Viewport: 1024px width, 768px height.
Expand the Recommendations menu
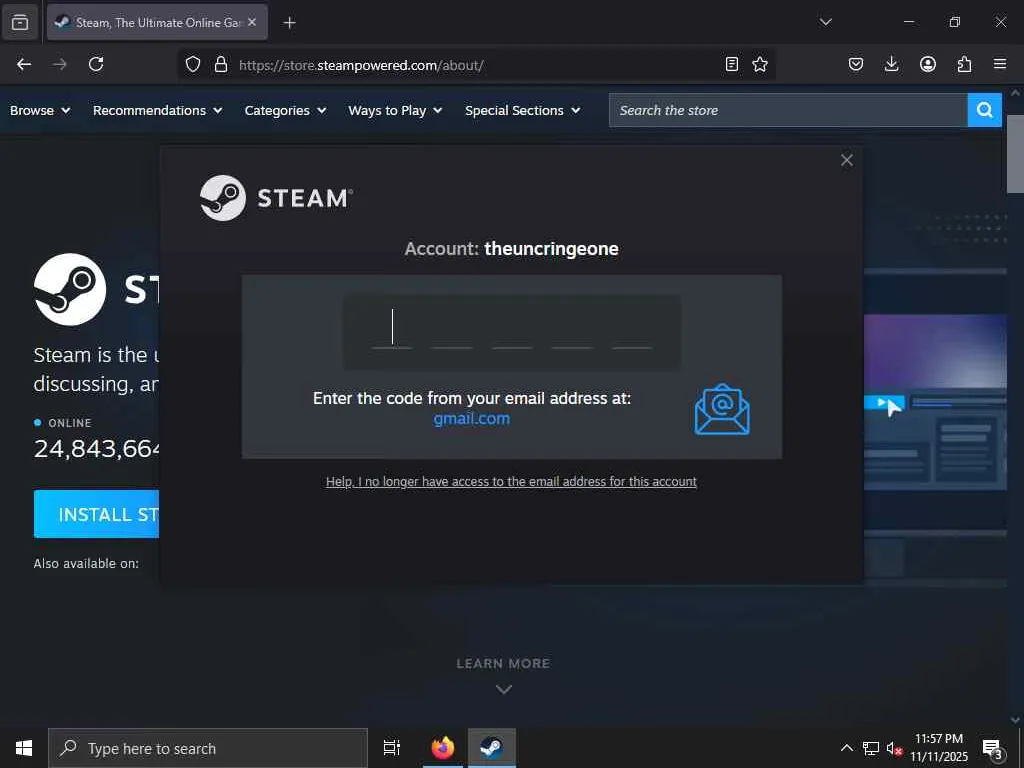tap(157, 110)
